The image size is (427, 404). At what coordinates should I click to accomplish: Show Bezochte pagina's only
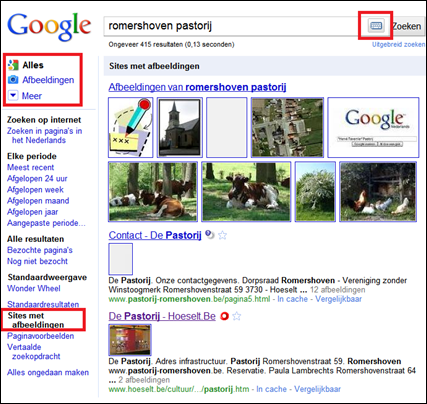pyautogui.click(x=40, y=250)
